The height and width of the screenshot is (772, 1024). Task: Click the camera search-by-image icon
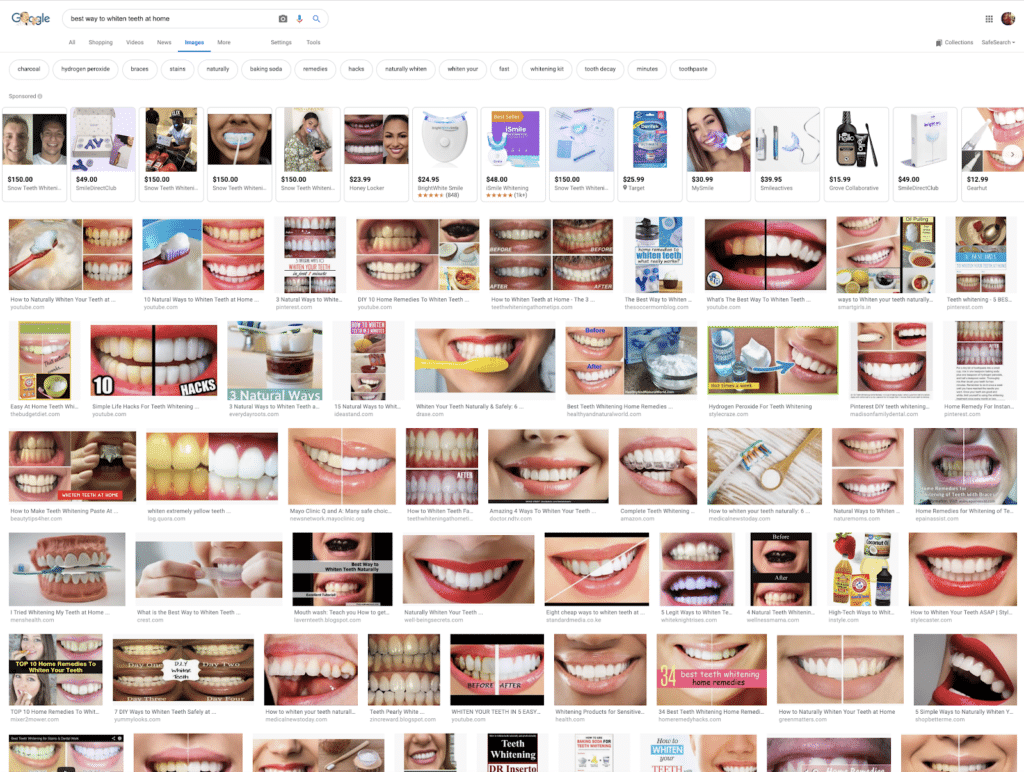[283, 19]
